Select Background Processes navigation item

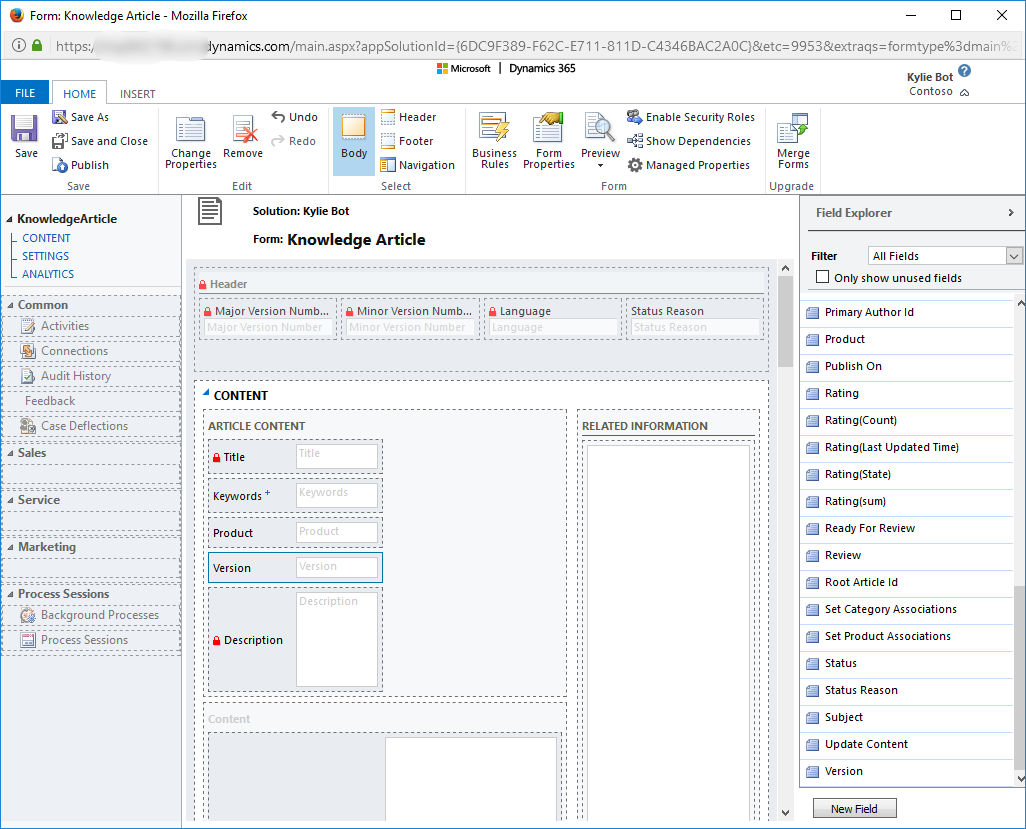pyautogui.click(x=91, y=615)
